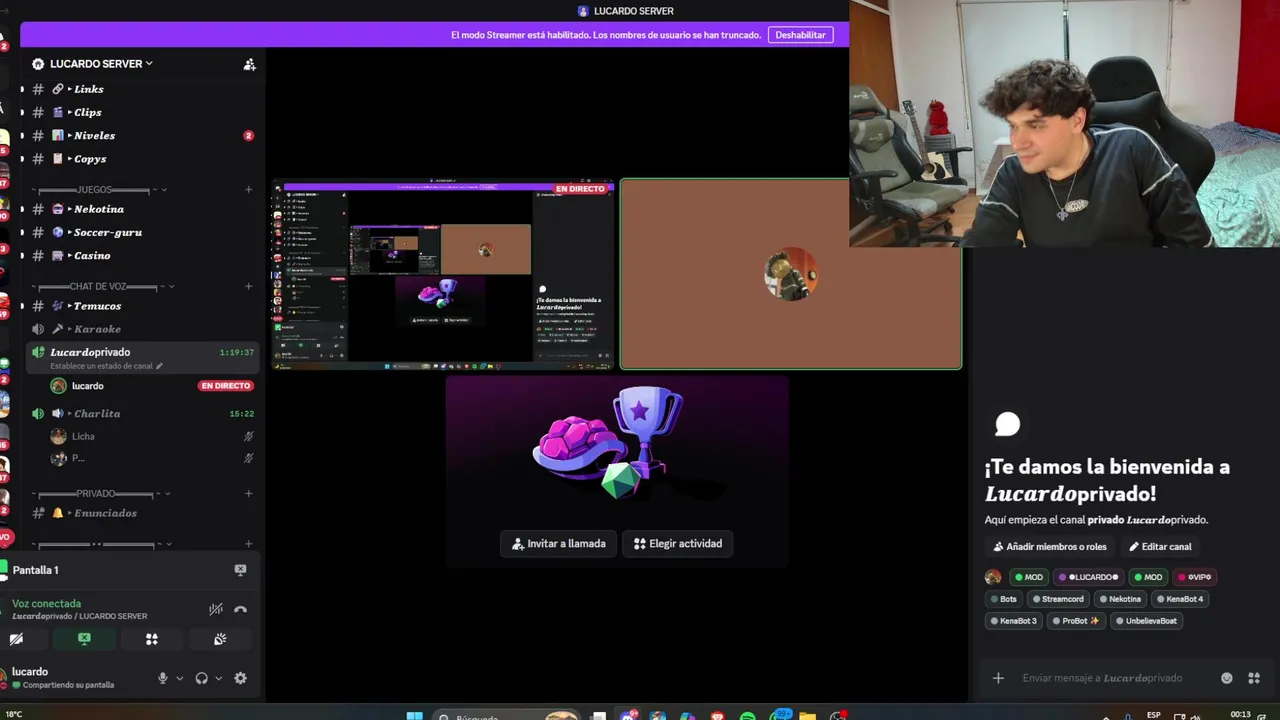Click the EN DIRECTO badge next to lucardo
The width and height of the screenshot is (1280, 720).
(225, 386)
